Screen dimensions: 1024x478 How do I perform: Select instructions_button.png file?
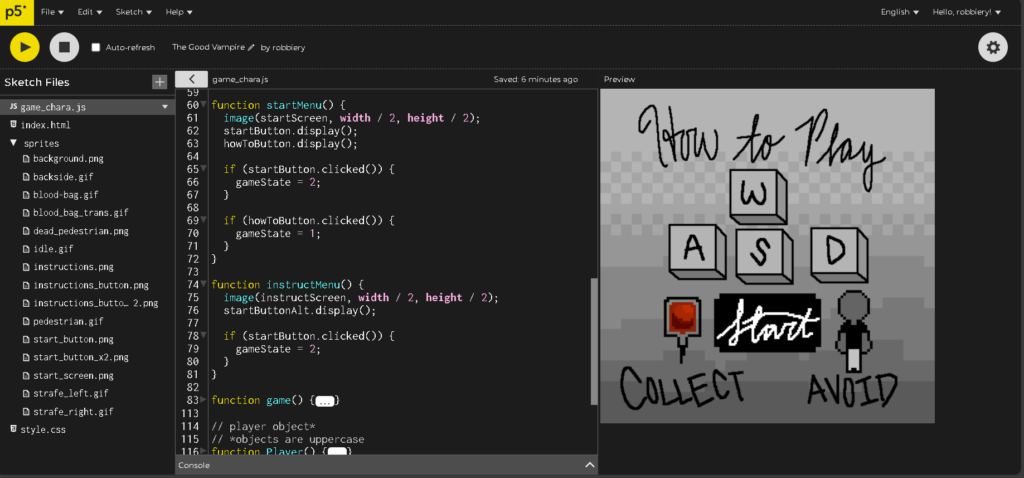[91, 285]
